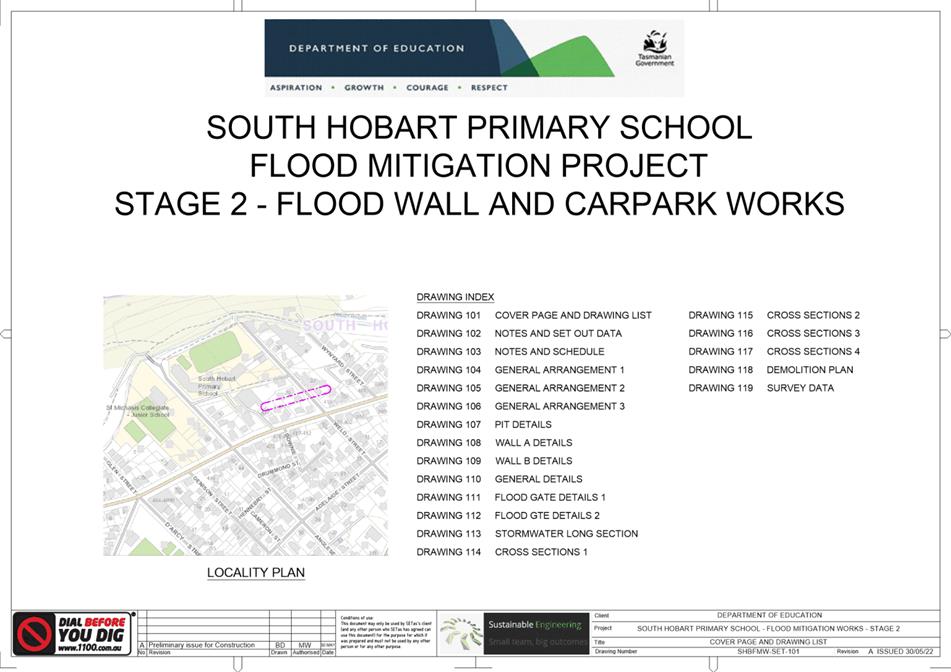Image resolution: width=951 pixels, height=672 pixels.
Task: Select the 'SOUTH HOBART PRIMARY SCHOOL' main title line
Action: [x=479, y=127]
